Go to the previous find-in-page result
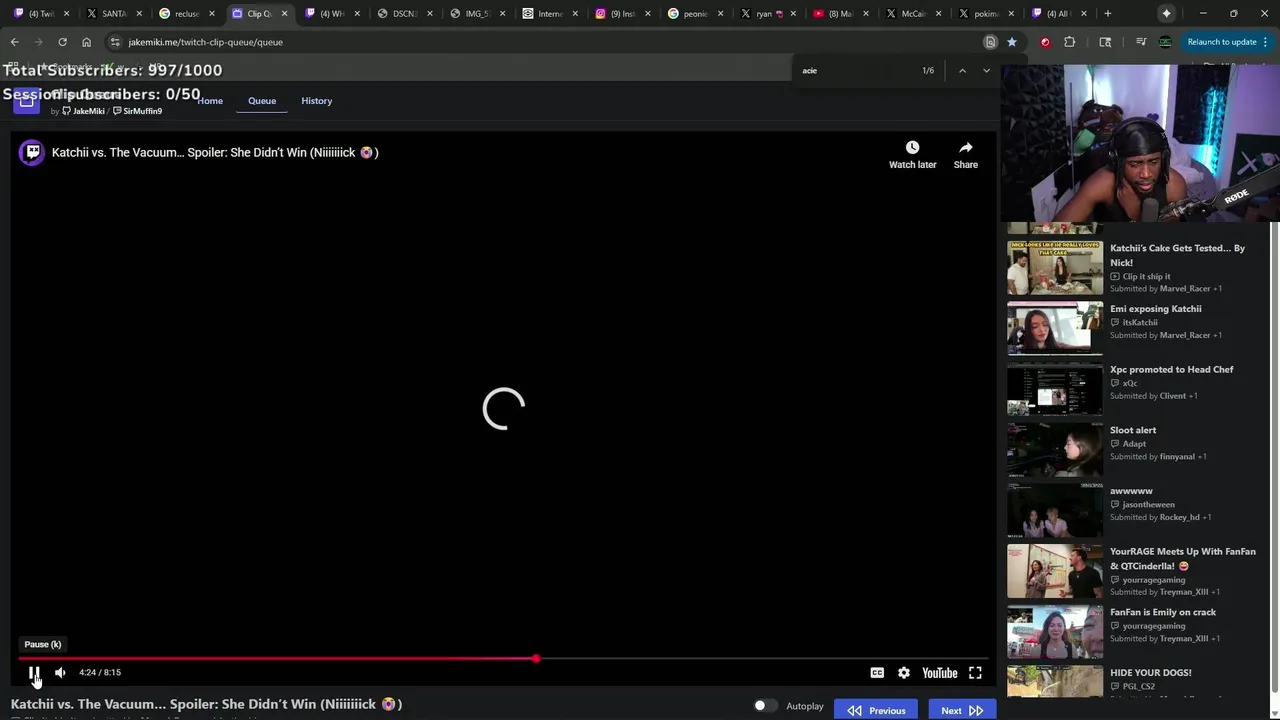Image resolution: width=1280 pixels, height=720 pixels. coord(962,70)
